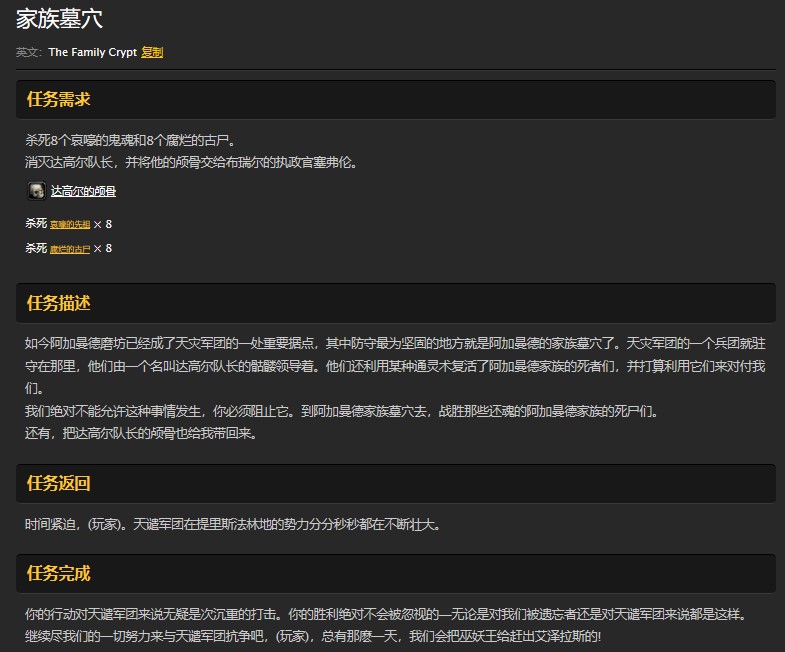Toggle the 任务完成 section header
The height and width of the screenshot is (652, 785).
coord(59,573)
